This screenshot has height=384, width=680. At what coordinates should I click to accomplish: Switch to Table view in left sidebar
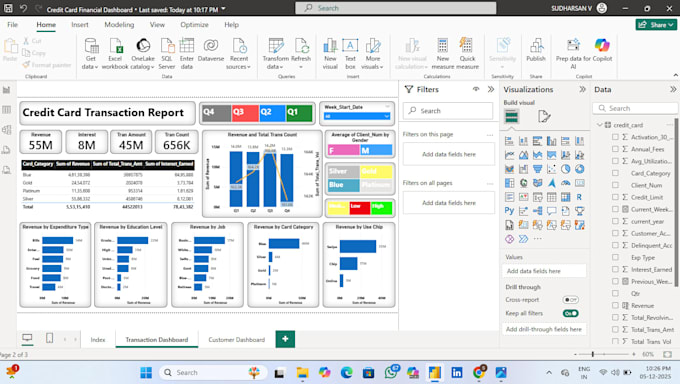tap(7, 109)
